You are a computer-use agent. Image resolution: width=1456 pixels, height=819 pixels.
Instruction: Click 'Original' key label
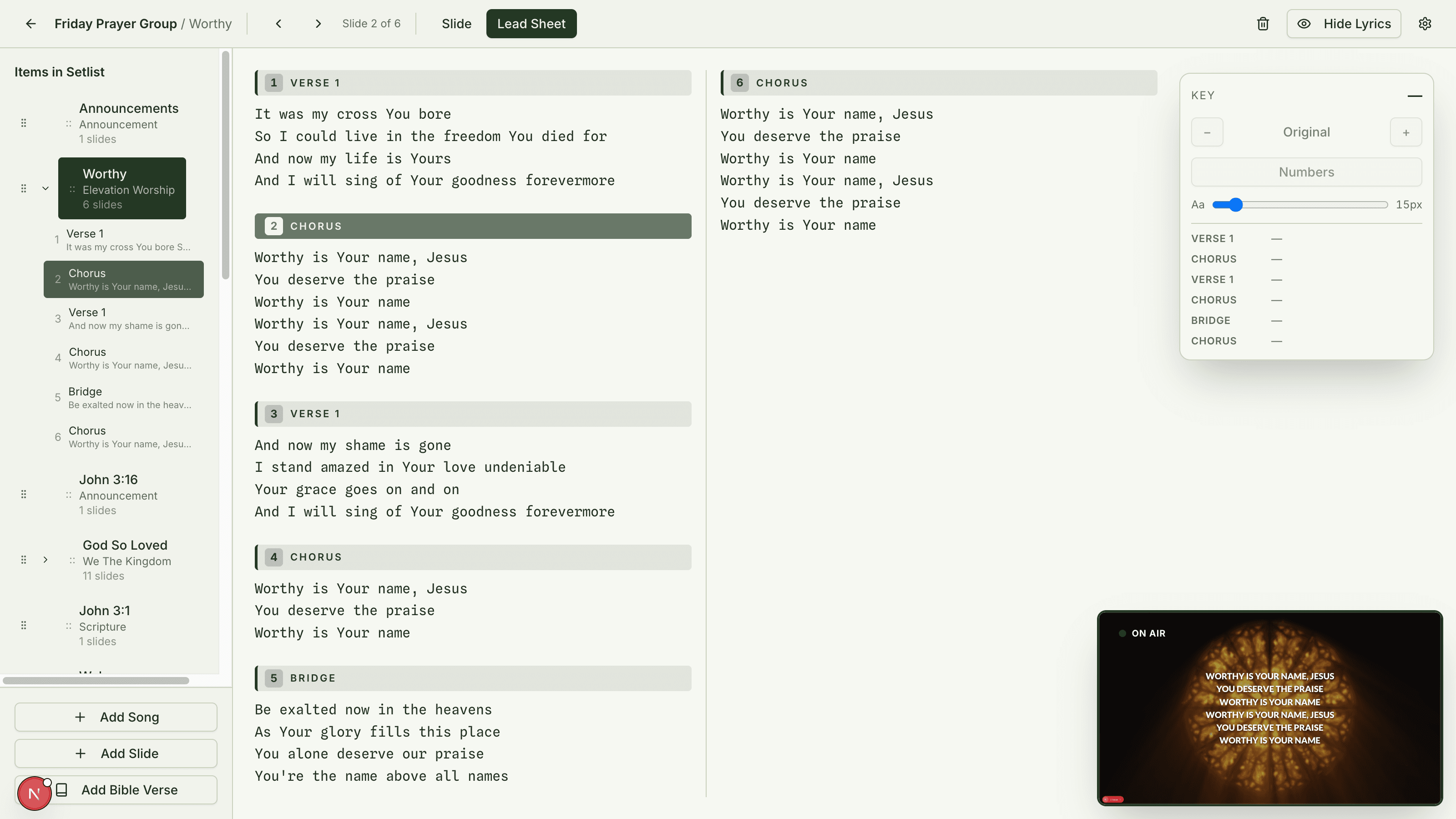click(1306, 132)
